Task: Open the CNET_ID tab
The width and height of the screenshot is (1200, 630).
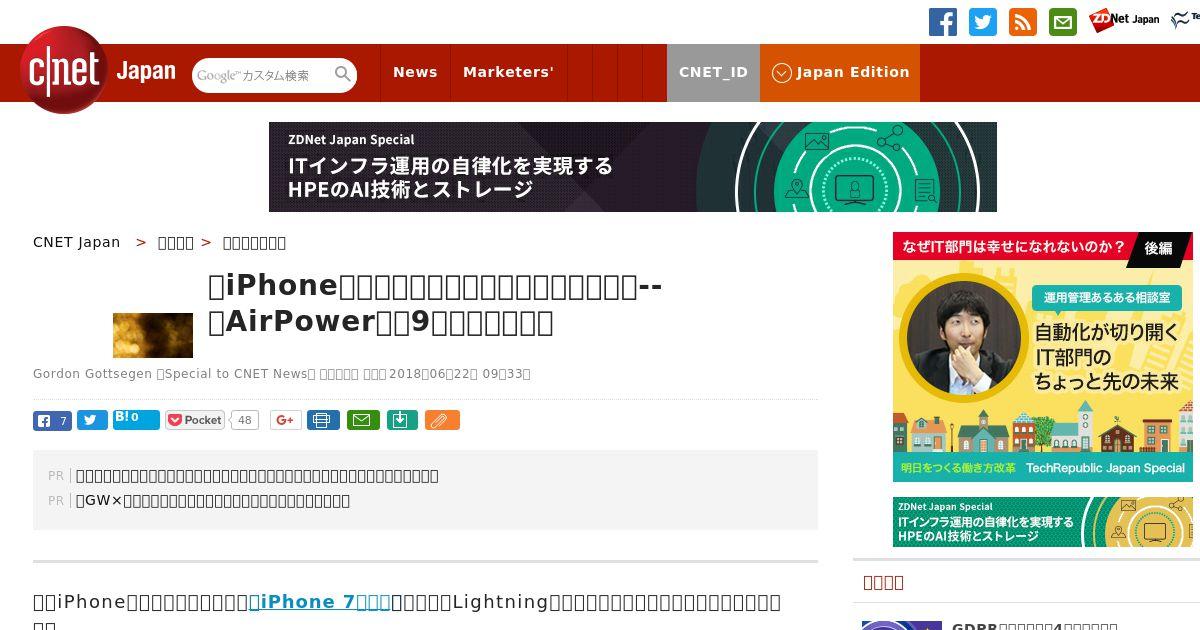Action: tap(713, 72)
